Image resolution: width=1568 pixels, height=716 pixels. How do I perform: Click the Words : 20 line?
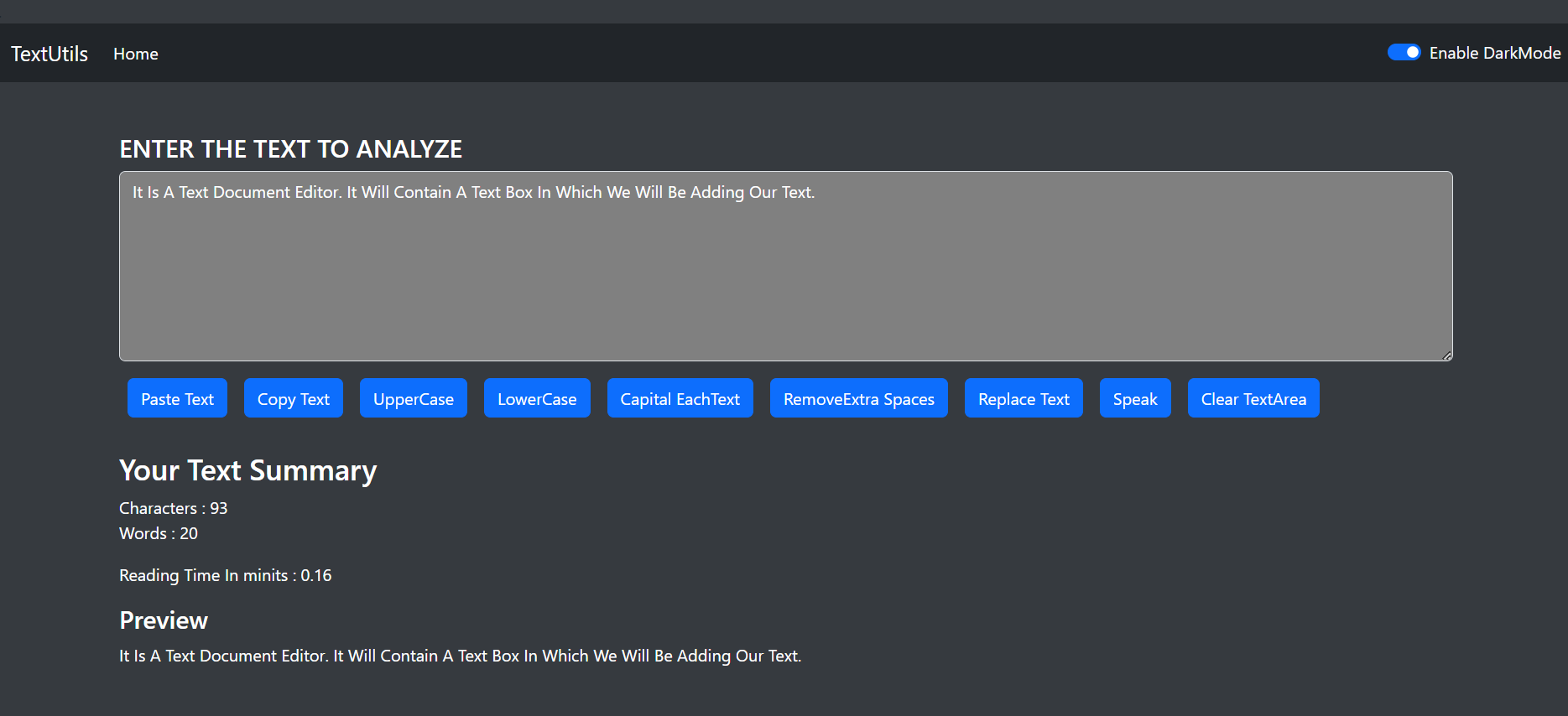(159, 533)
